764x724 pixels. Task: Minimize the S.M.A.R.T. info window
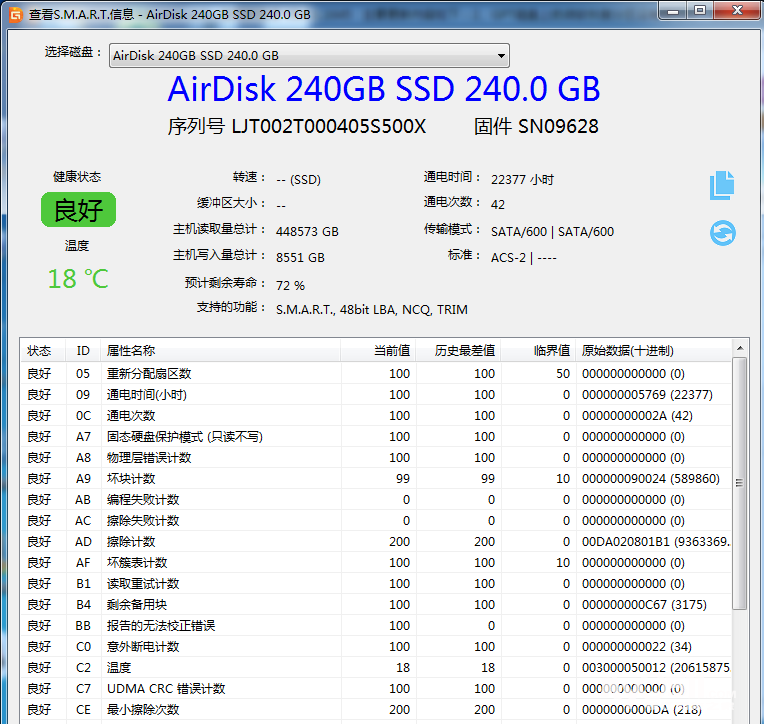click(x=670, y=11)
